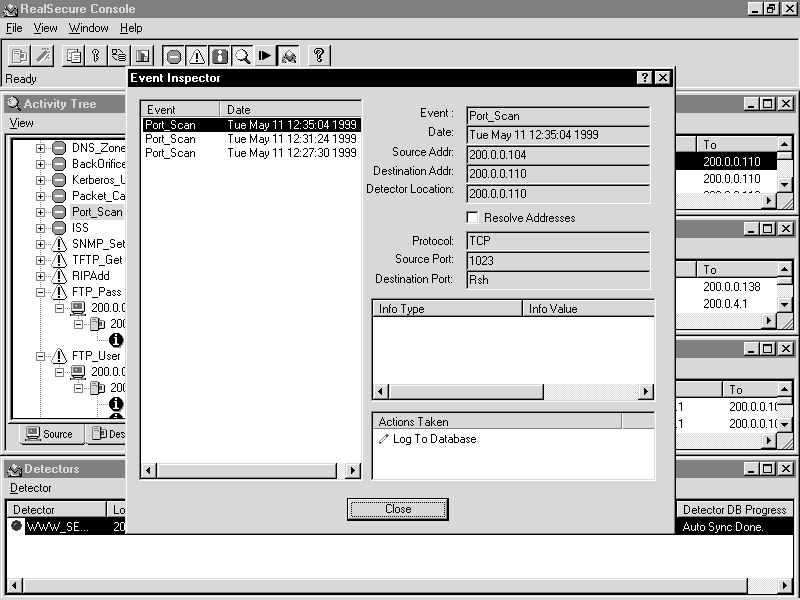800x600 pixels.
Task: Click the play arrow toolbar icon
Action: [x=265, y=56]
